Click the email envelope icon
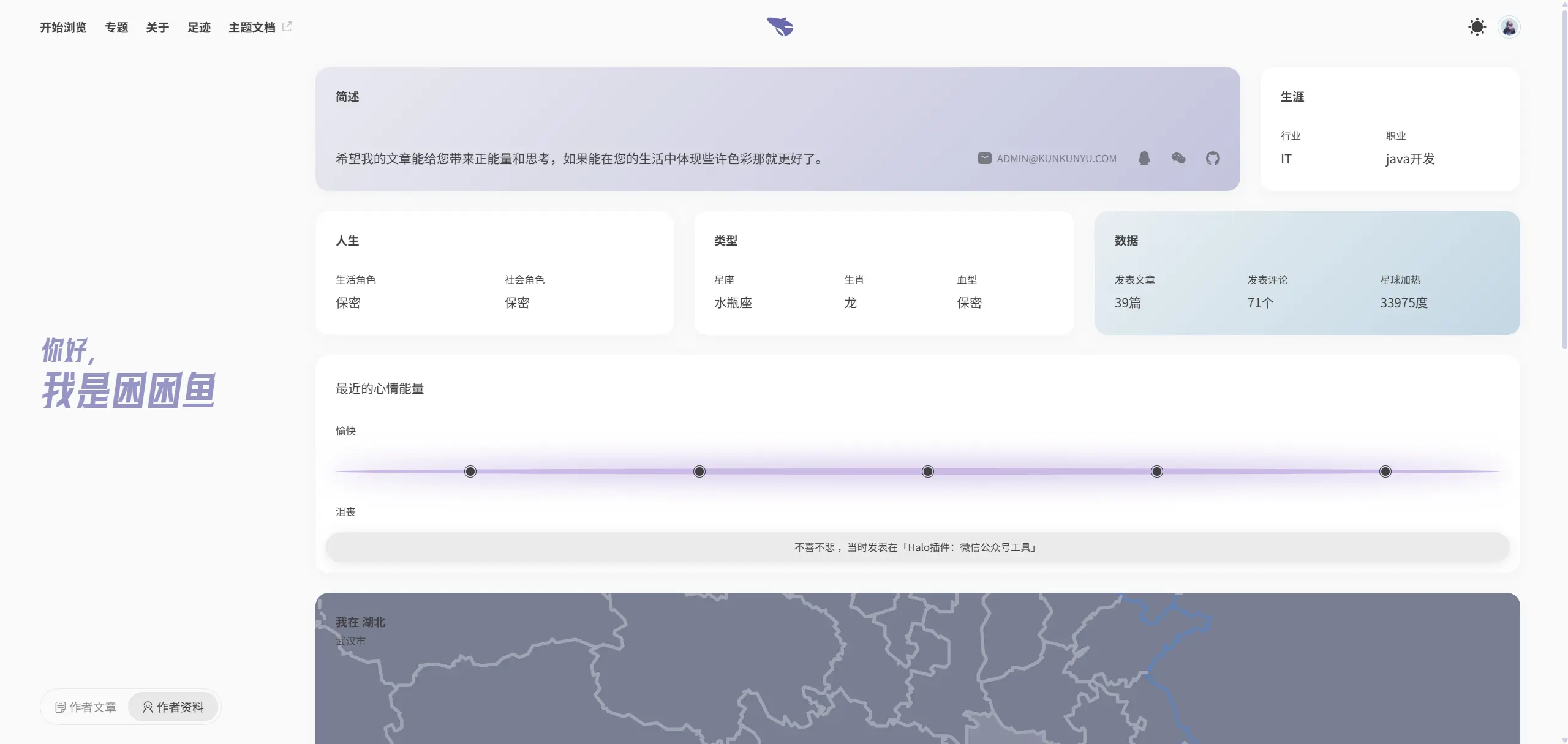The width and height of the screenshot is (1568, 744). 984,159
